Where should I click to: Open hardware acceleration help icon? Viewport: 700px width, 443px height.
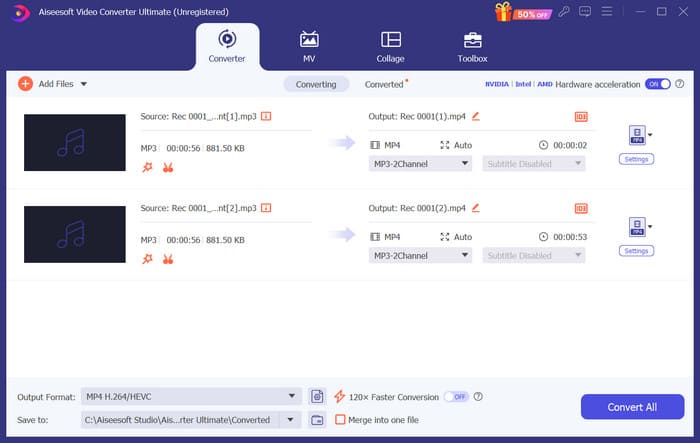[x=679, y=84]
